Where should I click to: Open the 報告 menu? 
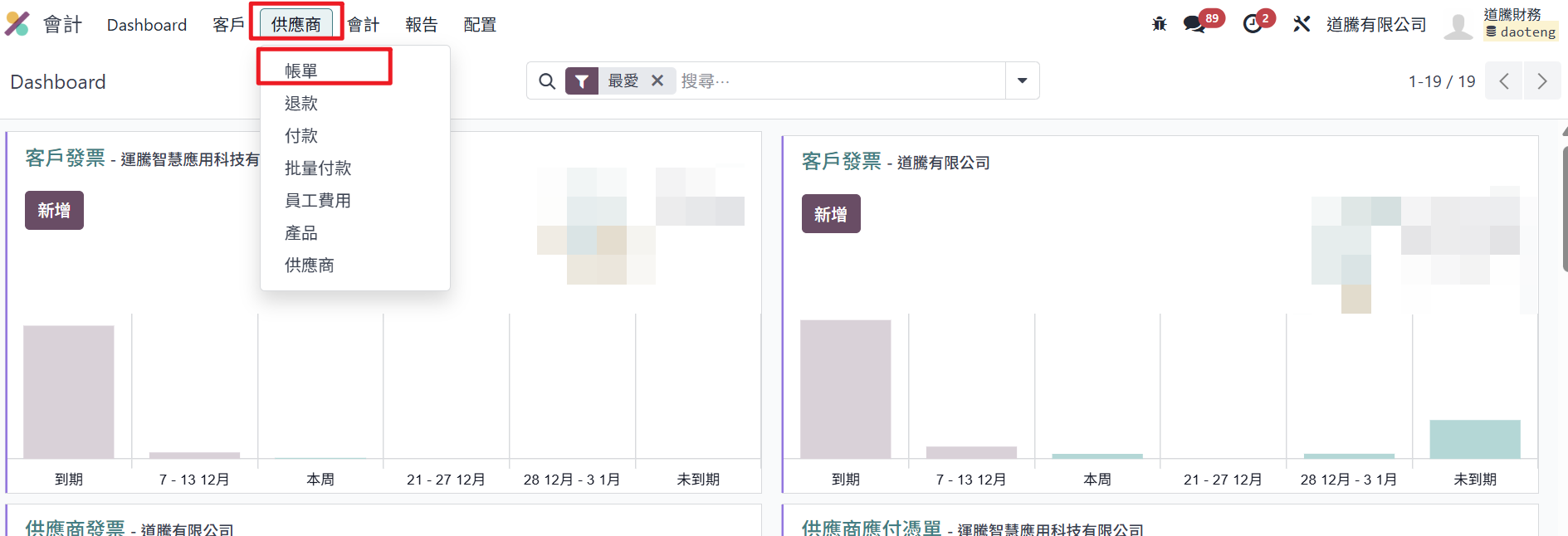(421, 25)
